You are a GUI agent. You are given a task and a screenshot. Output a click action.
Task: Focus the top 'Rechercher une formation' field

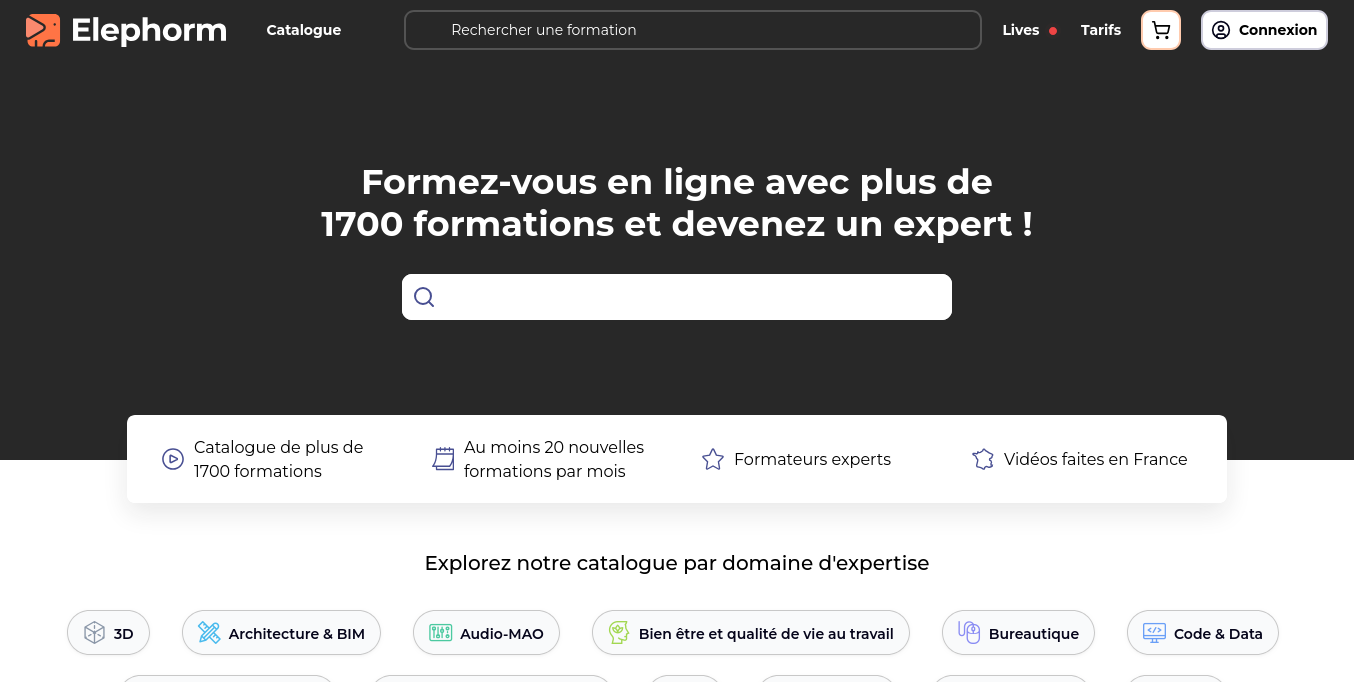point(692,30)
